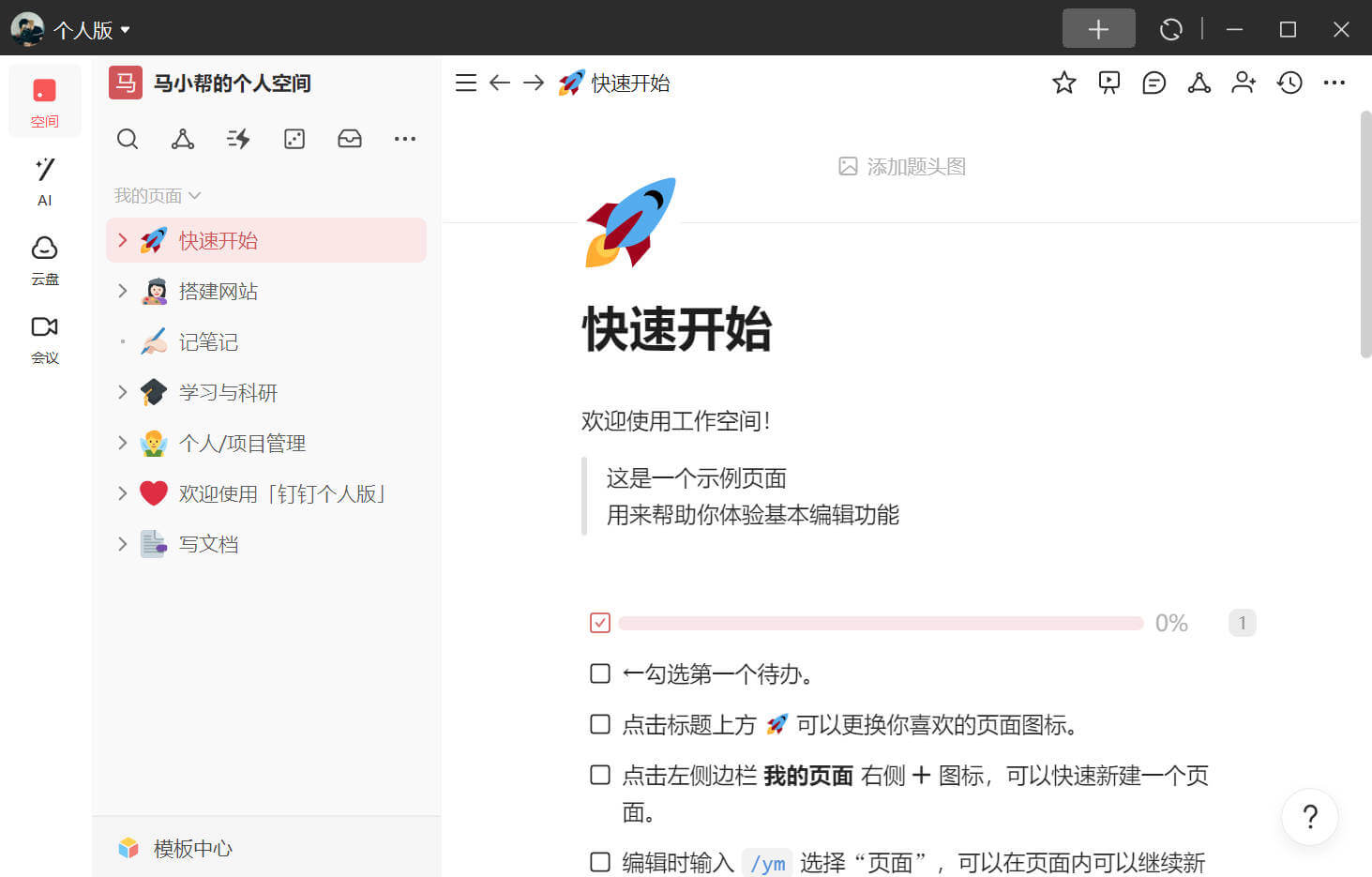This screenshot has width=1372, height=877.
Task: Invite collaborators with add-person icon
Action: pyautogui.click(x=1244, y=83)
